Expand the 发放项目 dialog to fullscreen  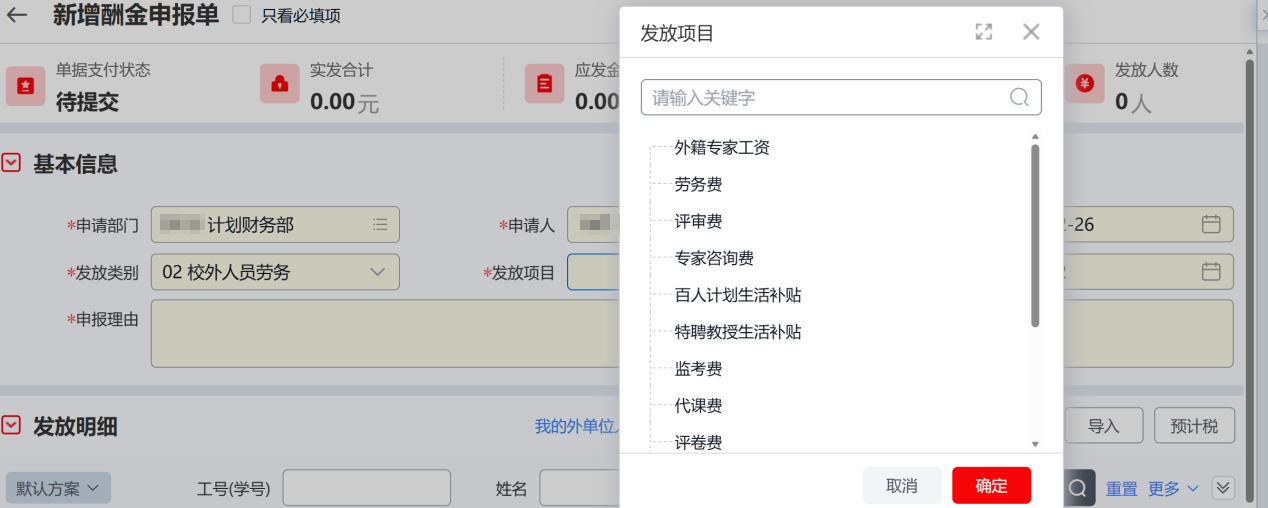(984, 32)
